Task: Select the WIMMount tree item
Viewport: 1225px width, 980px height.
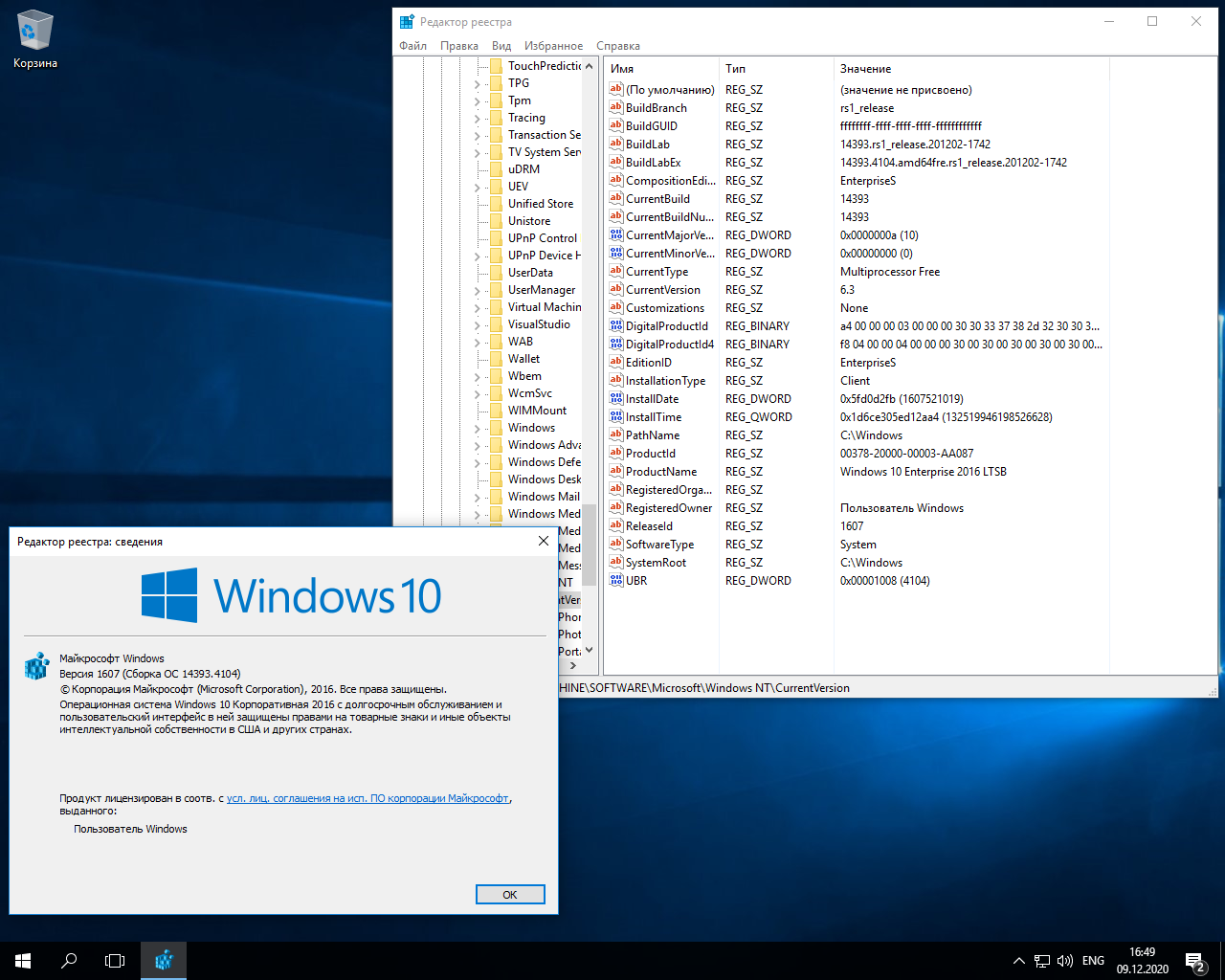Action: tap(537, 411)
